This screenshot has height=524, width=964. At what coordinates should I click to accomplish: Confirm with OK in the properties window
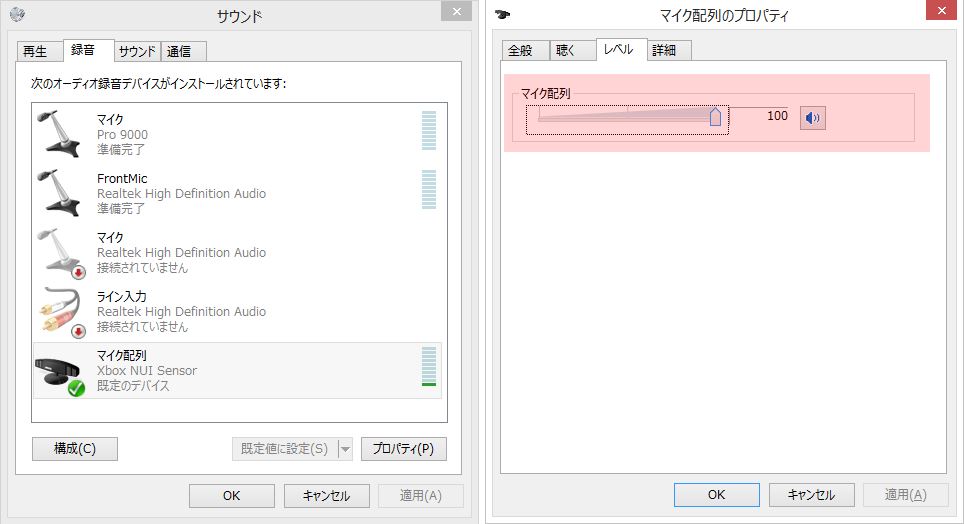[717, 494]
